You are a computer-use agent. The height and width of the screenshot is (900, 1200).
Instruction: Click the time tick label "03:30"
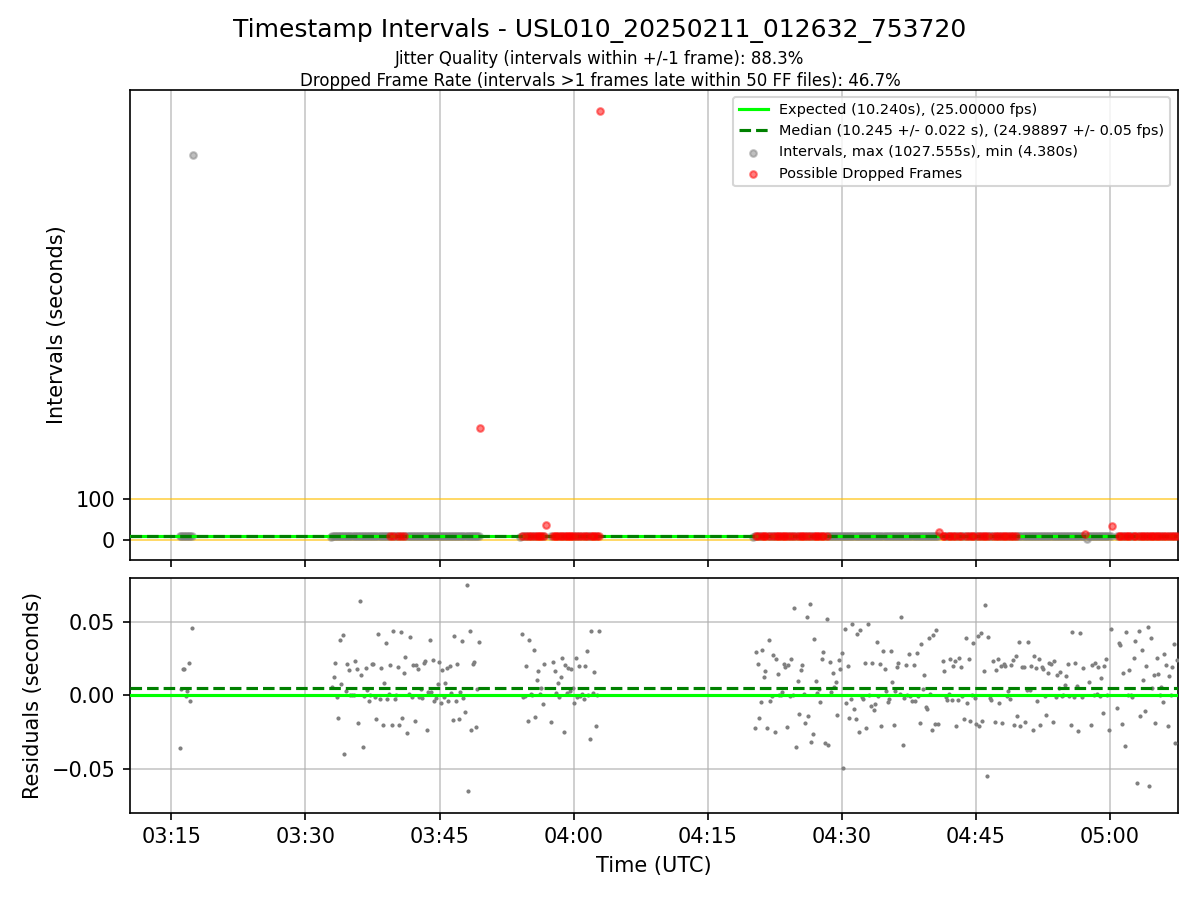pyautogui.click(x=305, y=835)
